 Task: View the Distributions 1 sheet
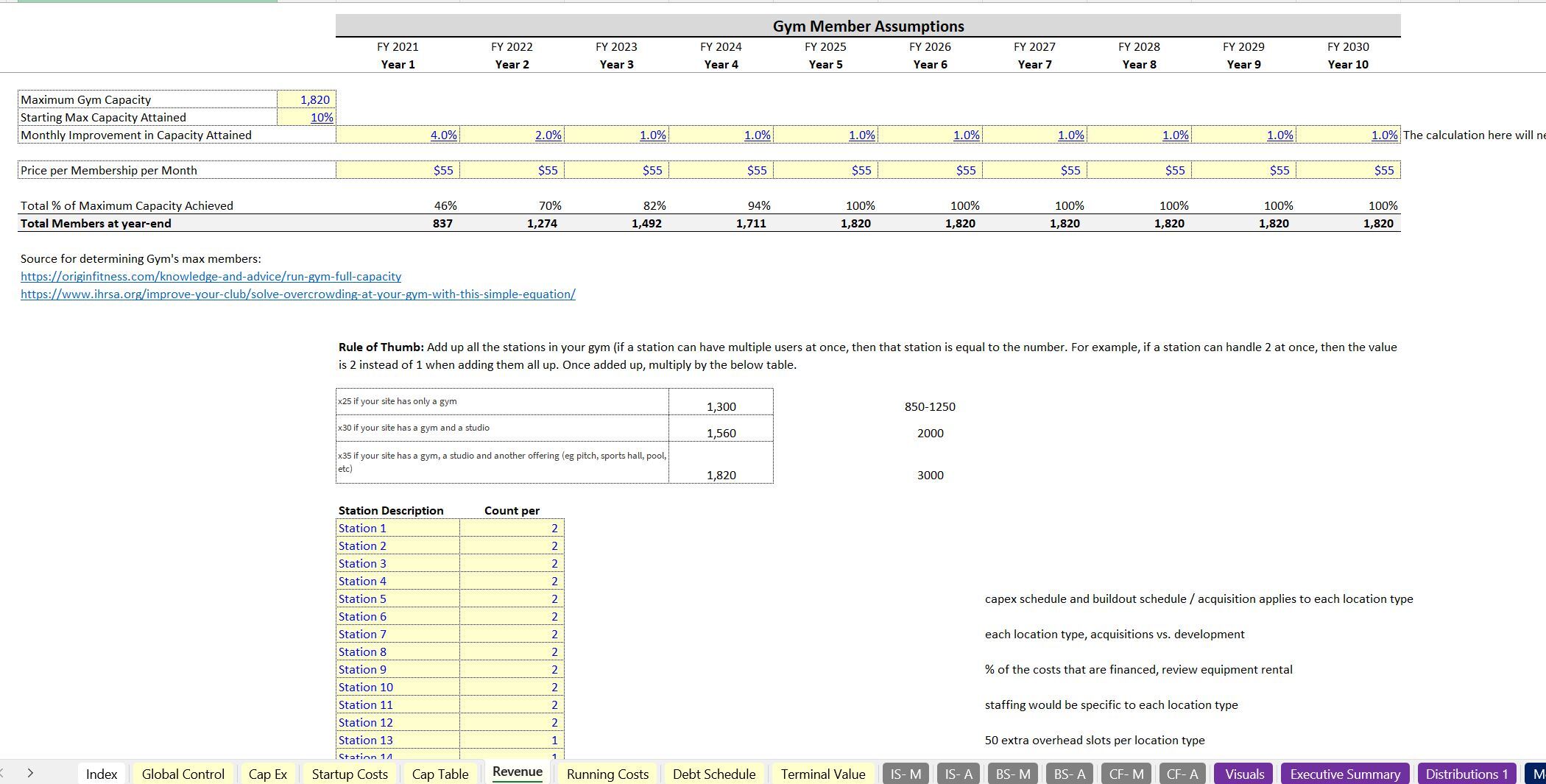1466,774
